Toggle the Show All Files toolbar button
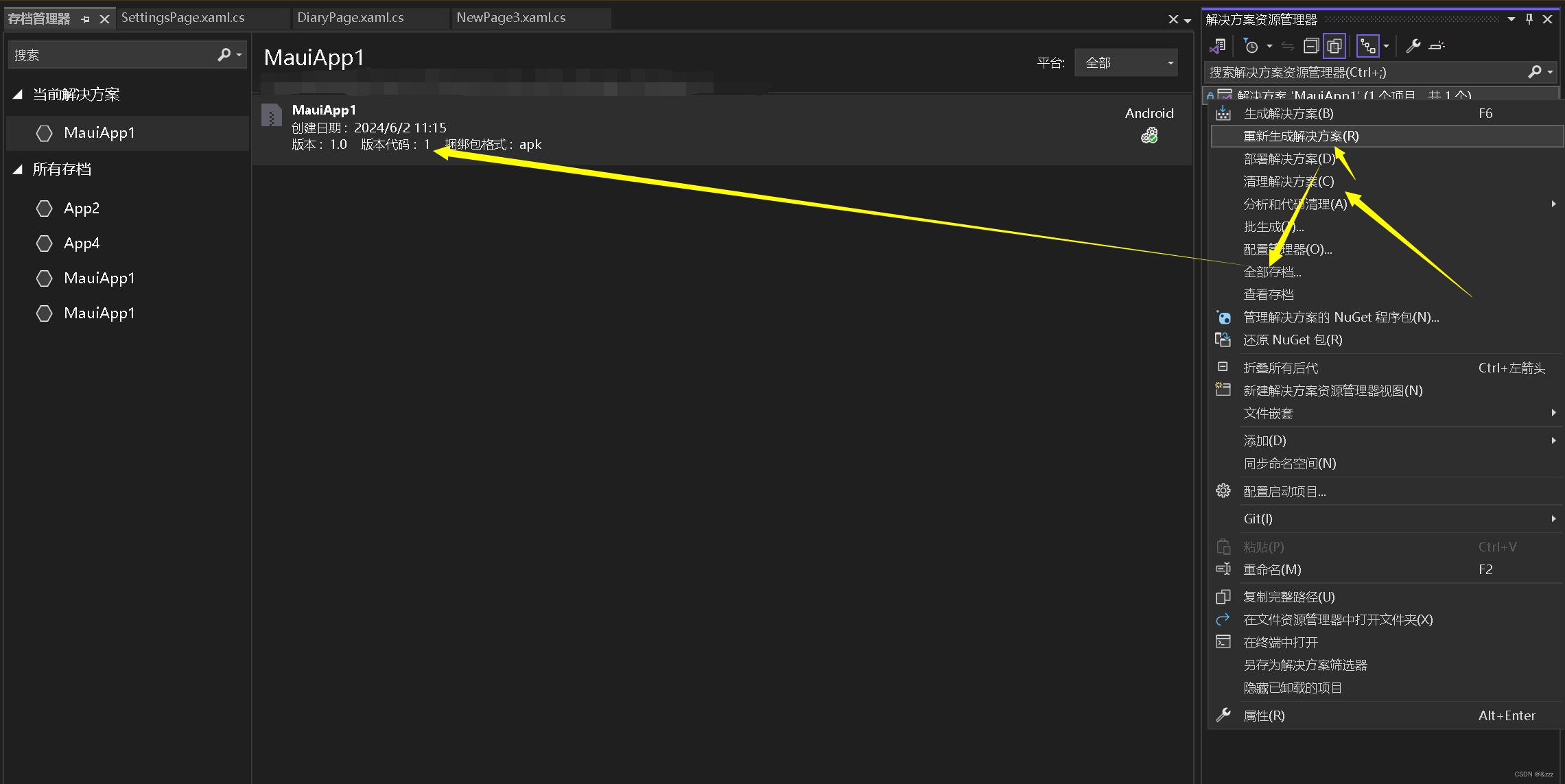 pyautogui.click(x=1334, y=46)
